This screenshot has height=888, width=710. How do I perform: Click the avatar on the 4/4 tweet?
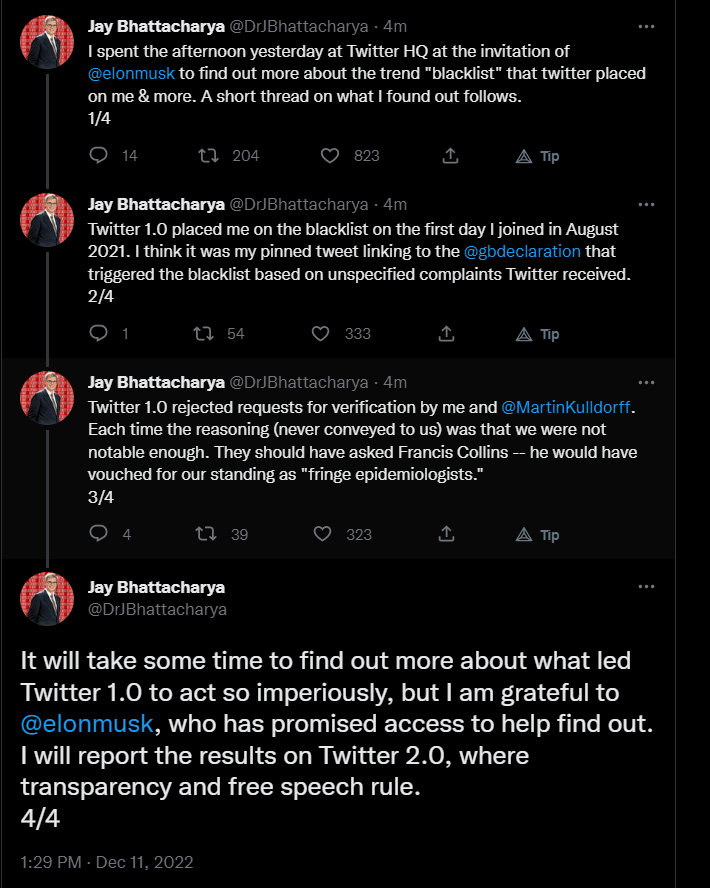47,598
